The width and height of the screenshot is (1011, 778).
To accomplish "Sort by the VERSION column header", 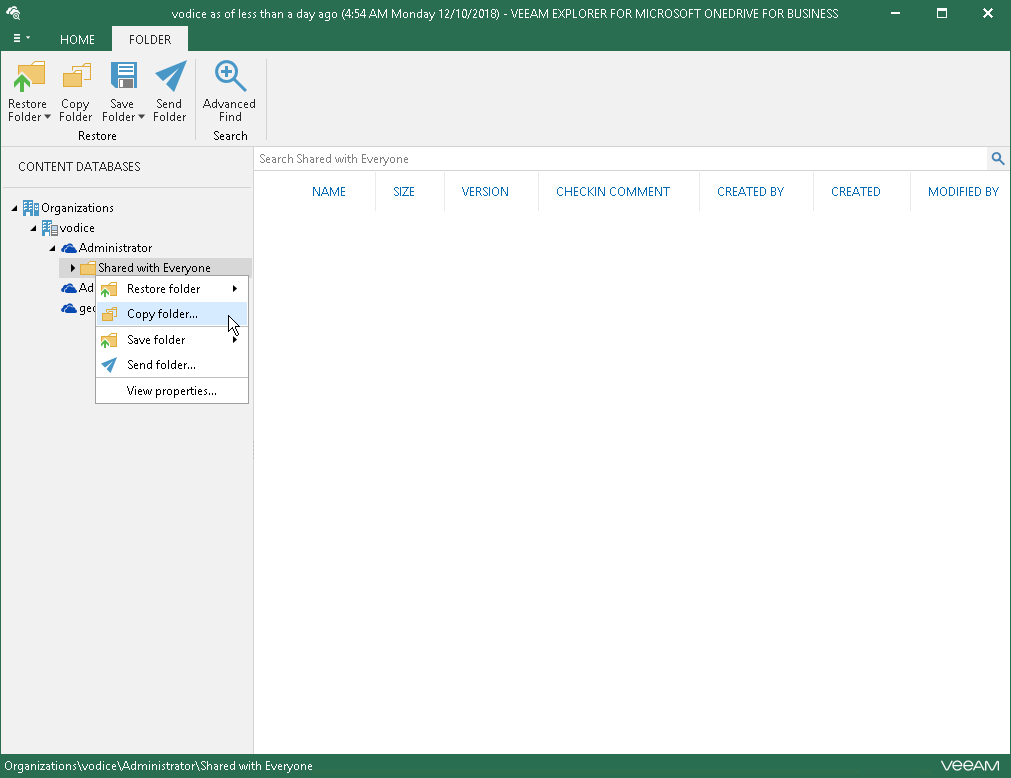I will click(x=485, y=191).
